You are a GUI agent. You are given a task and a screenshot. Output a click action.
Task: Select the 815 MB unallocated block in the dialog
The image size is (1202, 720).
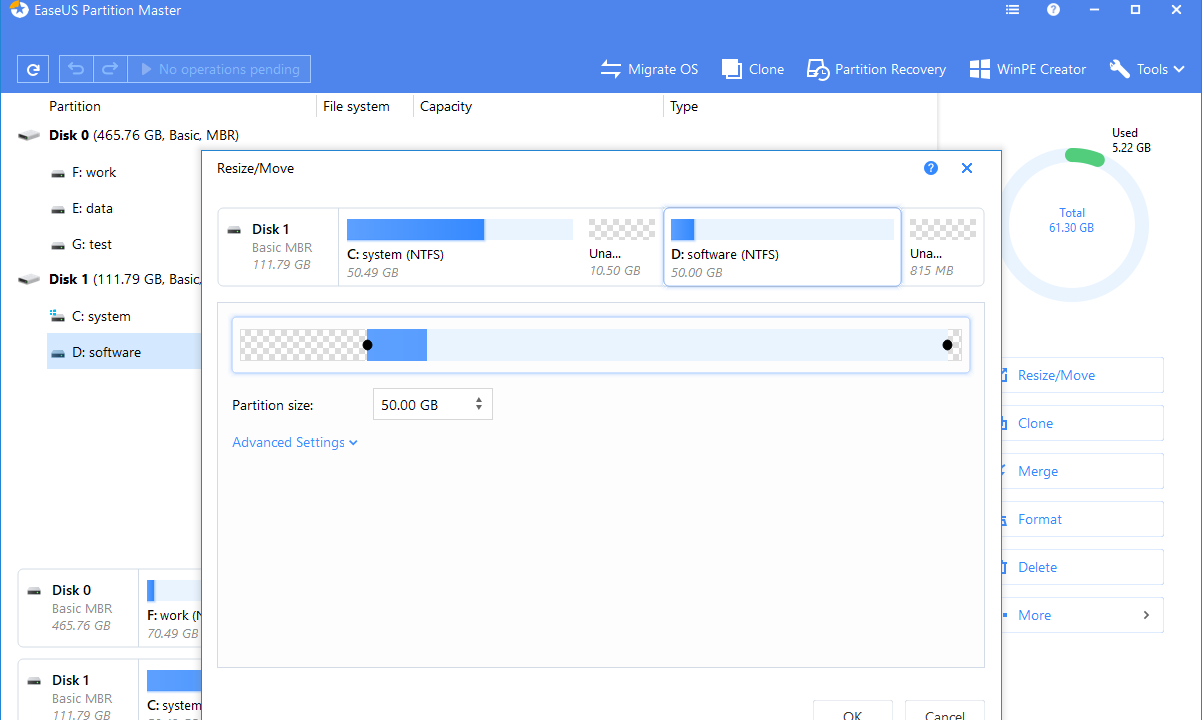[x=943, y=247]
